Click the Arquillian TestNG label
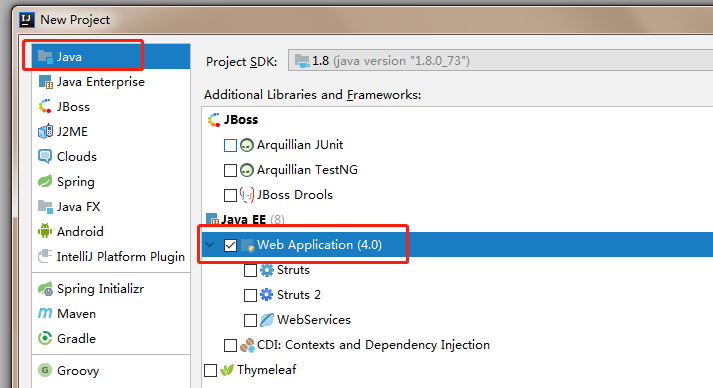 307,170
